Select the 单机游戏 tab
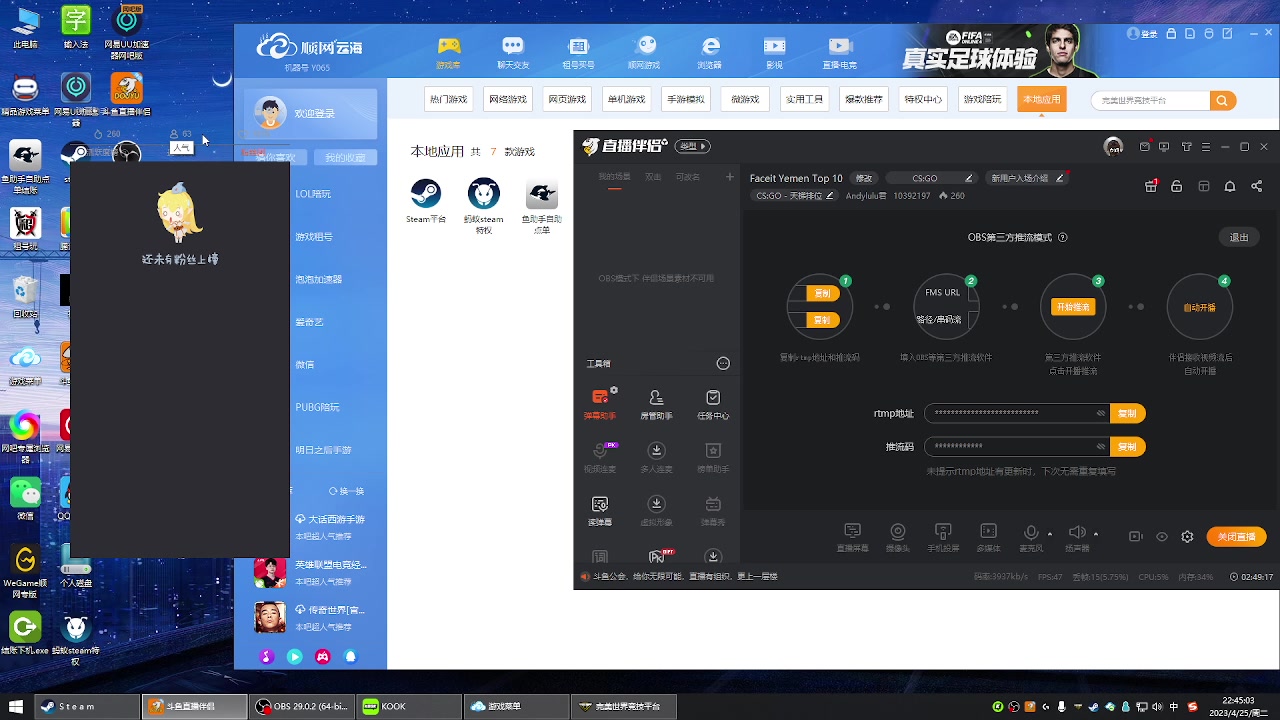Screen dimensions: 1280x720 [x=626, y=99]
